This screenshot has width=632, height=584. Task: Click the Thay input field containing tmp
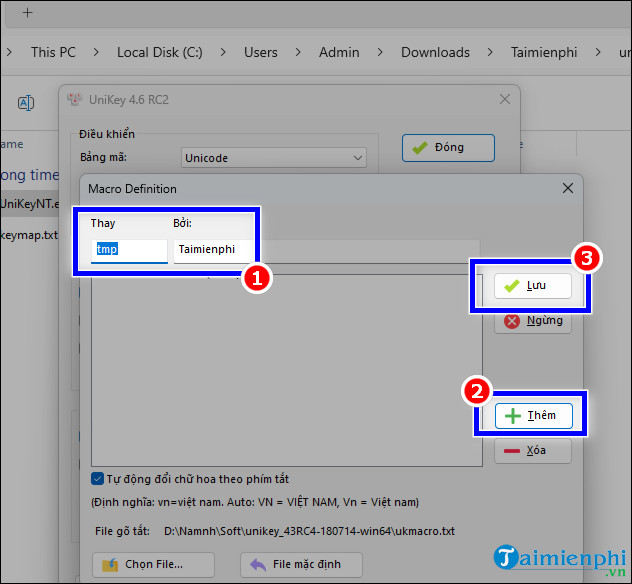(129, 250)
